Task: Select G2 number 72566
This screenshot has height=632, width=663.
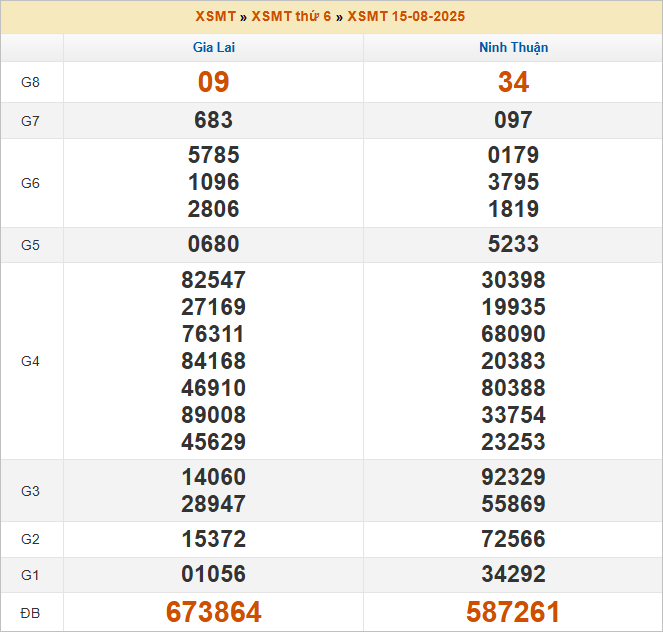Action: tap(513, 539)
